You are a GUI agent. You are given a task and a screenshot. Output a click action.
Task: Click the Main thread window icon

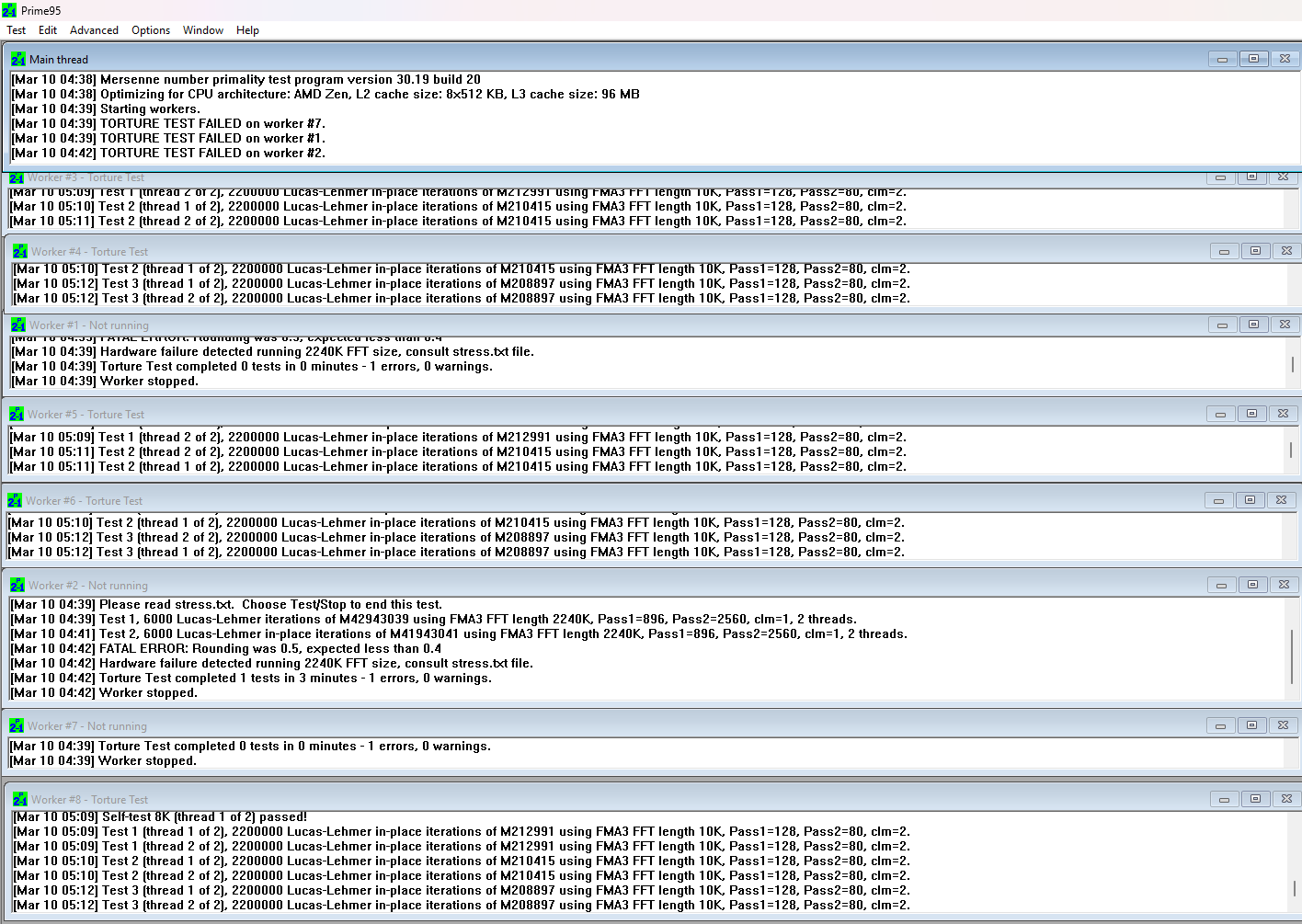[x=18, y=59]
